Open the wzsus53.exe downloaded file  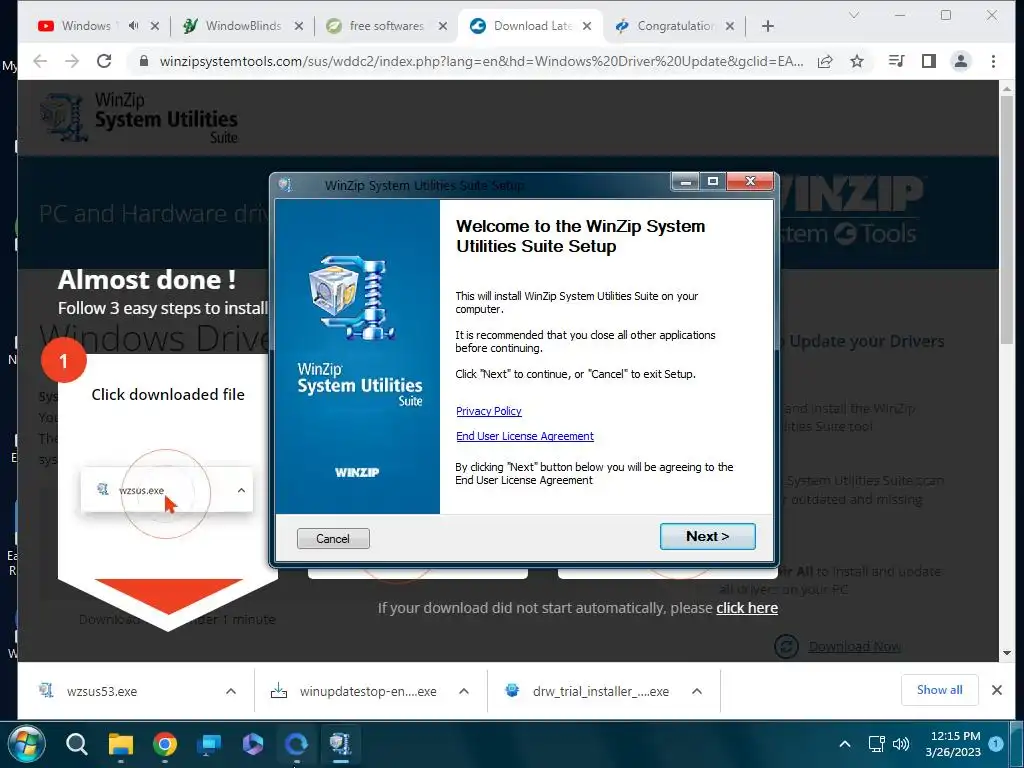pos(101,691)
